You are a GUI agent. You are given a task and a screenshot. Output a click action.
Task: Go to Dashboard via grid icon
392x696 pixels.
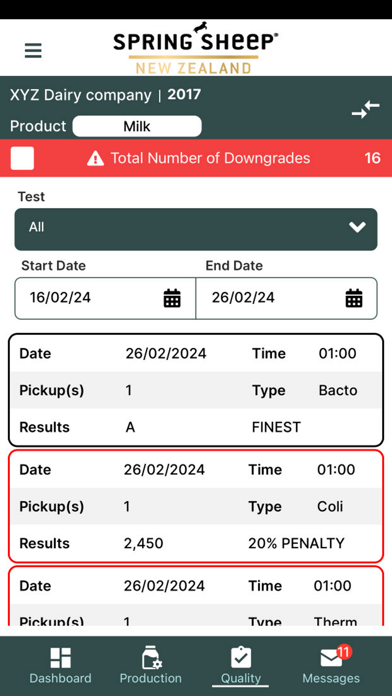click(x=60, y=658)
